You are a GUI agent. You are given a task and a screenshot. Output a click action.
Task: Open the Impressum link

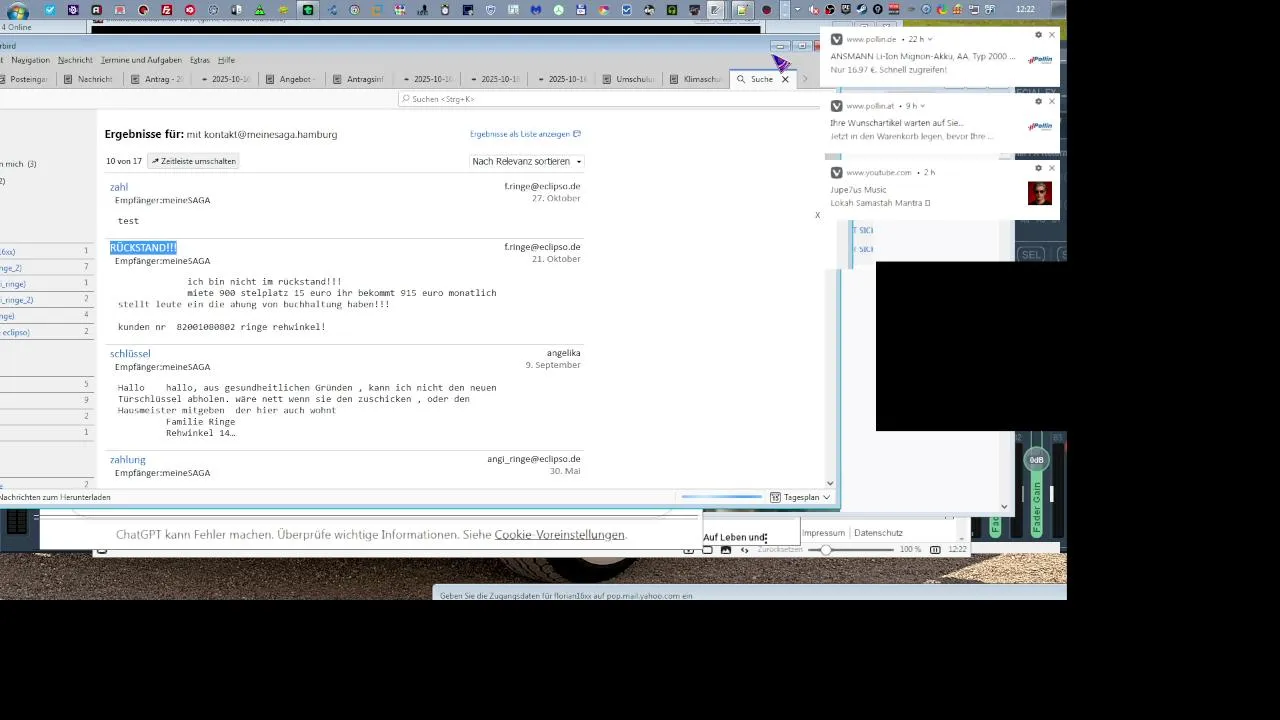click(x=823, y=533)
